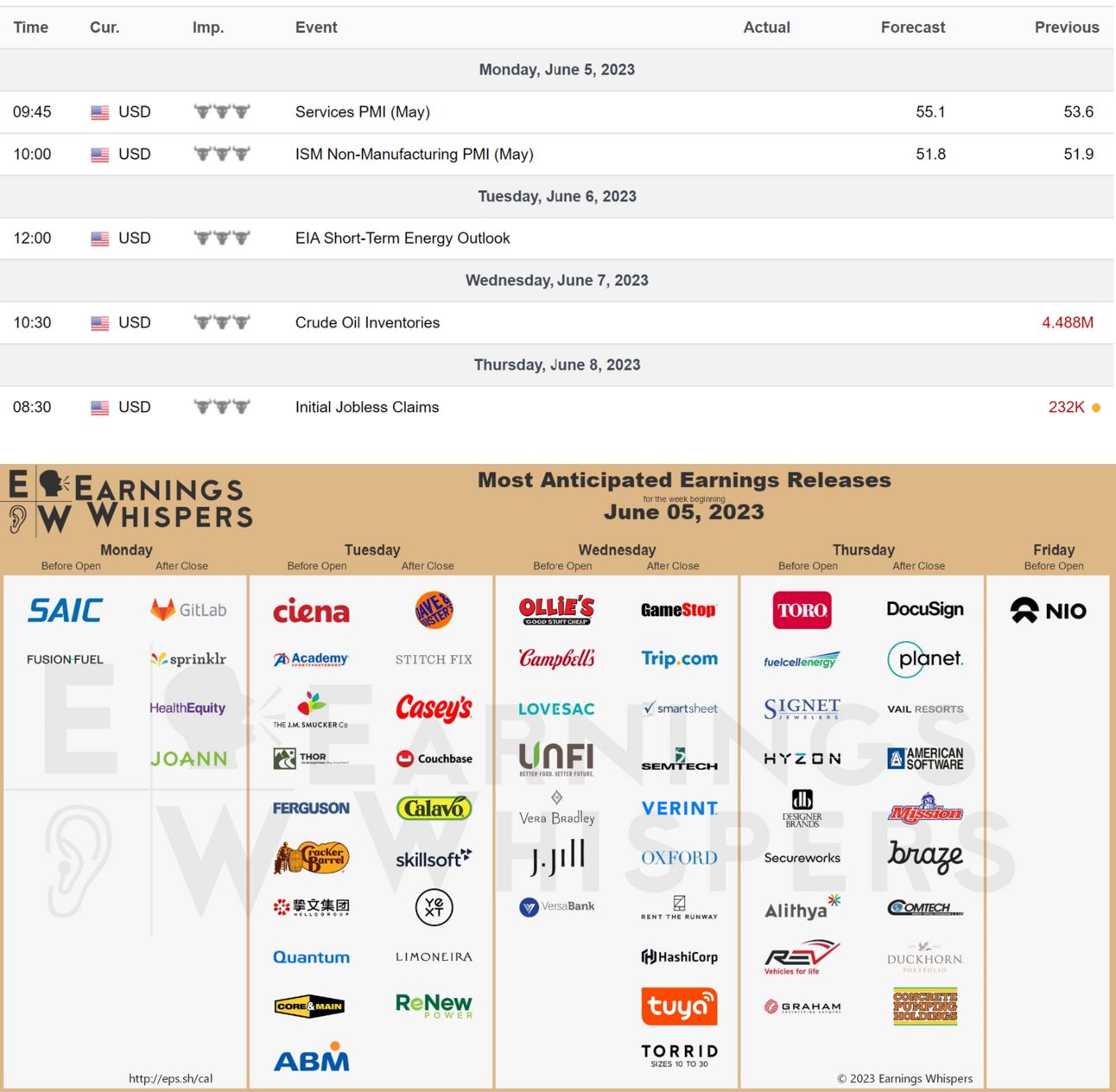Screen dimensions: 1116x1092
Task: Click the orange dot beside 232K
Action: [1096, 408]
